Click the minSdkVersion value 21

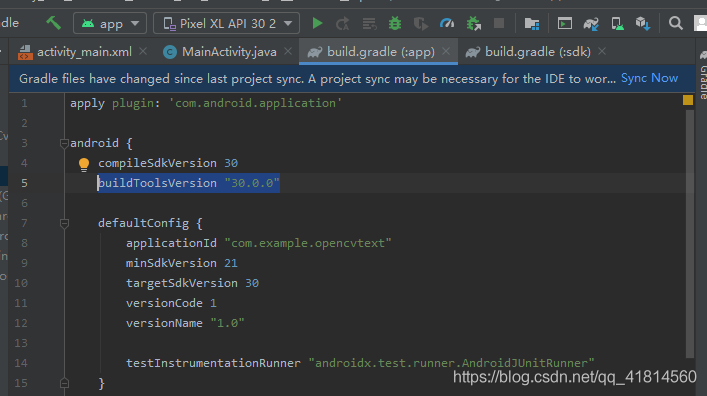(x=231, y=263)
